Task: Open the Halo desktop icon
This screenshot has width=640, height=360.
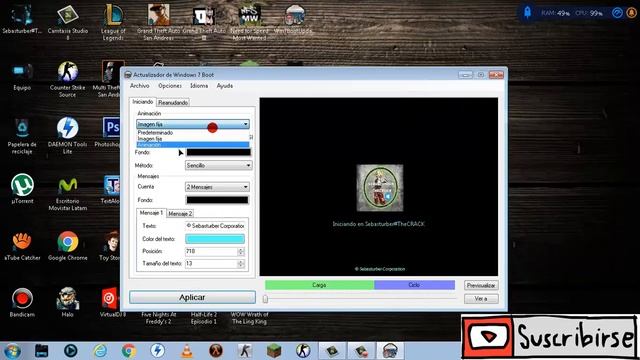Action: (x=68, y=302)
